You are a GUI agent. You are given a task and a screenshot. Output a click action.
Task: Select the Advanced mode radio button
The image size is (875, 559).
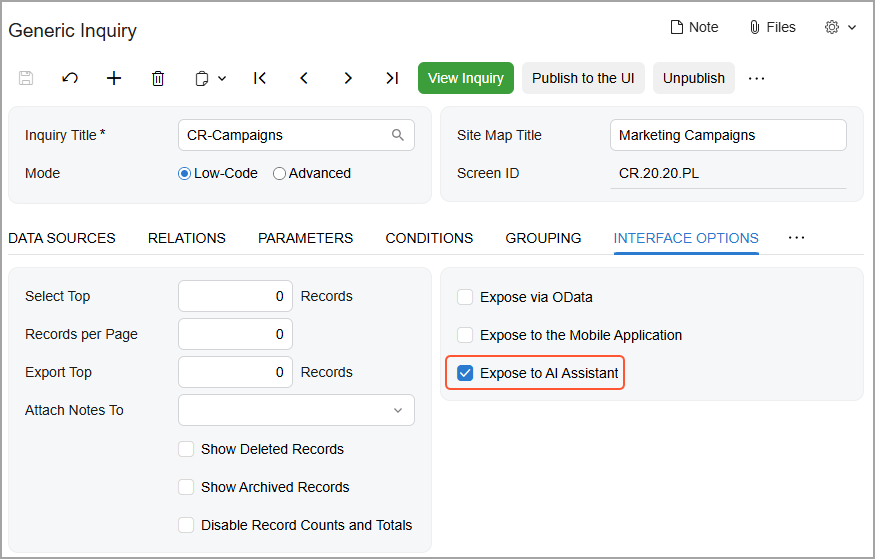pyautogui.click(x=279, y=174)
